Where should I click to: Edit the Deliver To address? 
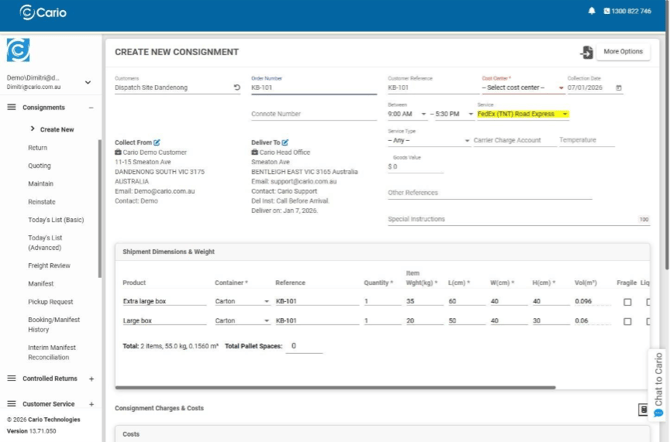[x=285, y=143]
